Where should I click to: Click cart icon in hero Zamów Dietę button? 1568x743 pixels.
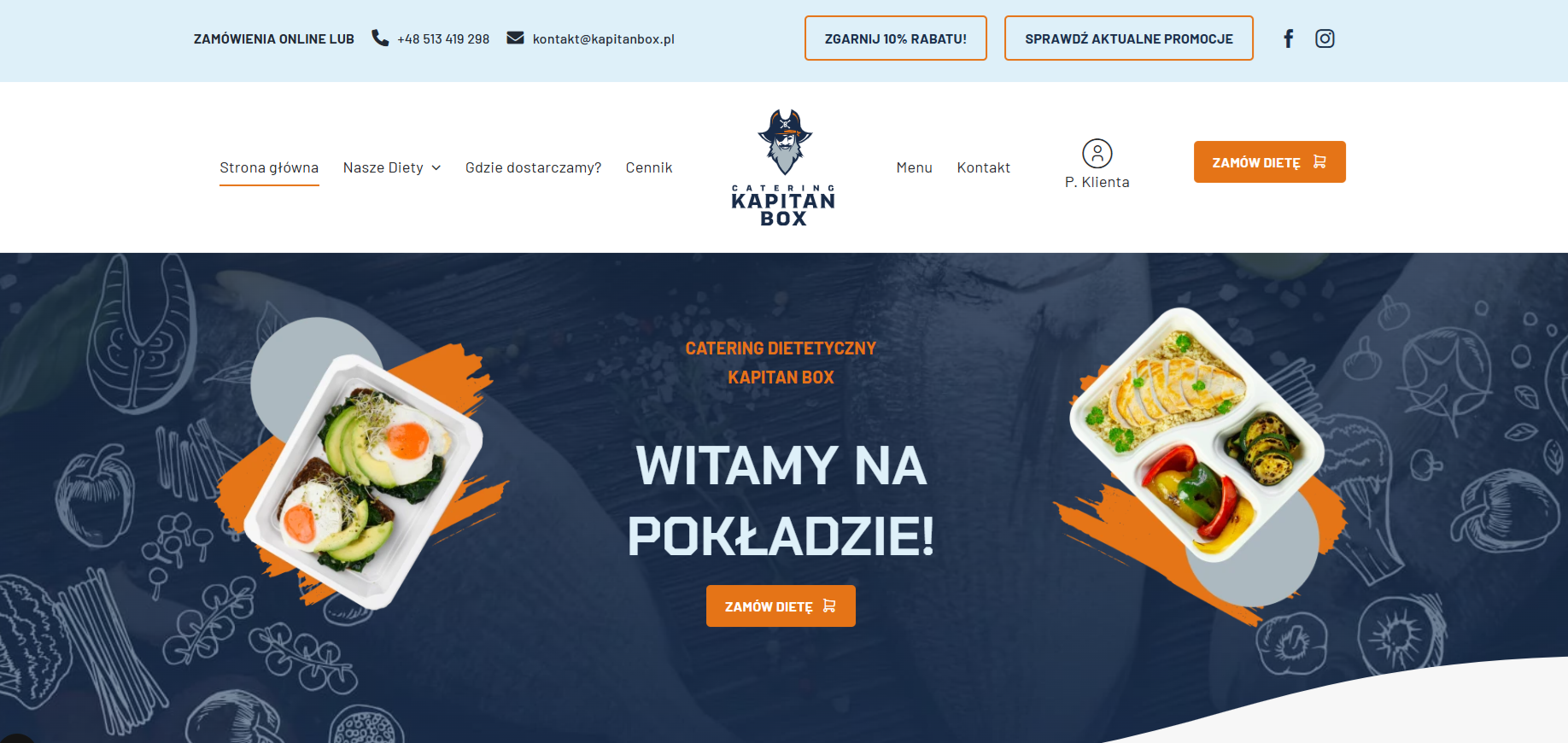[829, 606]
